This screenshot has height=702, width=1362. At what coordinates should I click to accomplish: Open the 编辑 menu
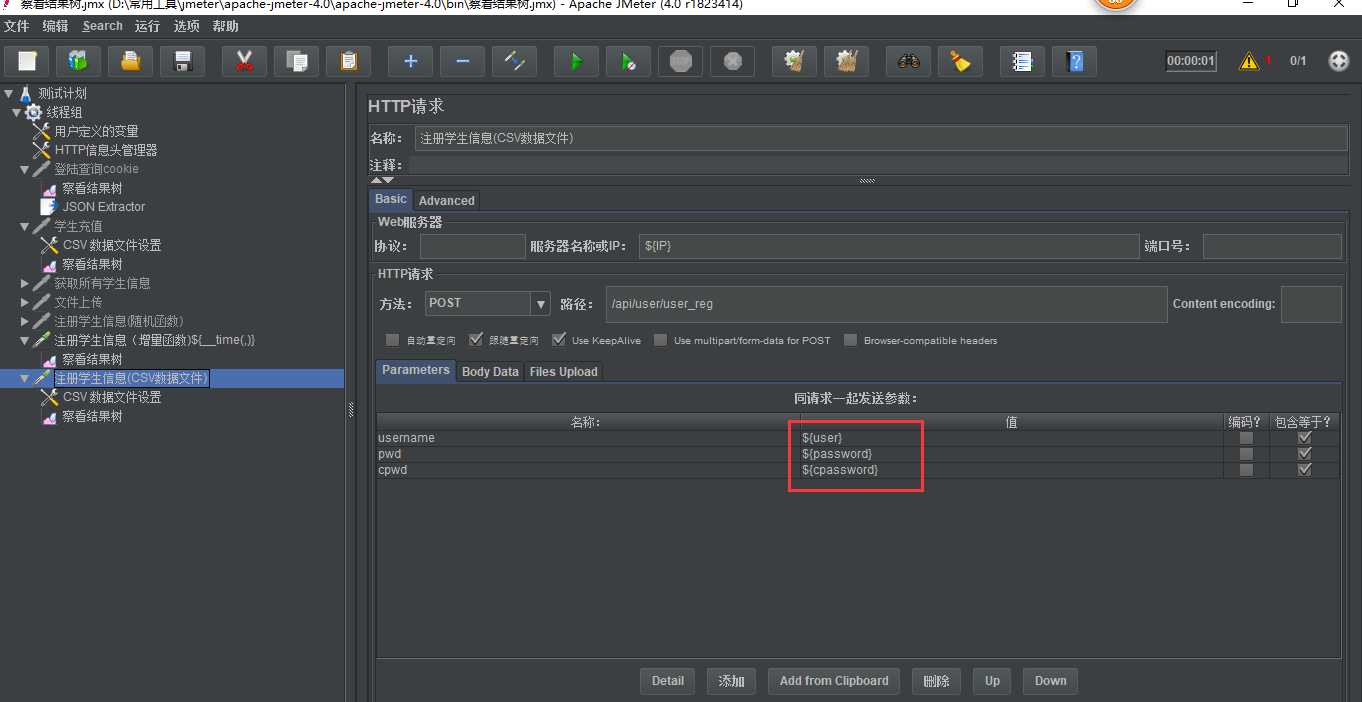56,26
